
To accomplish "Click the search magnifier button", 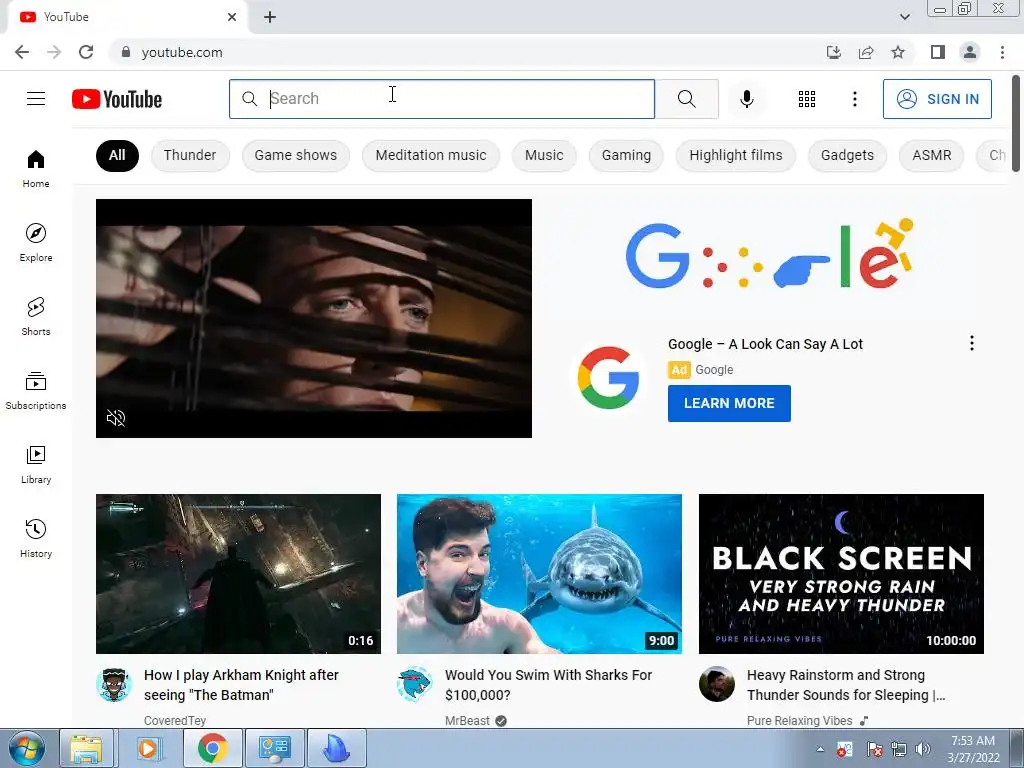I will coord(686,99).
